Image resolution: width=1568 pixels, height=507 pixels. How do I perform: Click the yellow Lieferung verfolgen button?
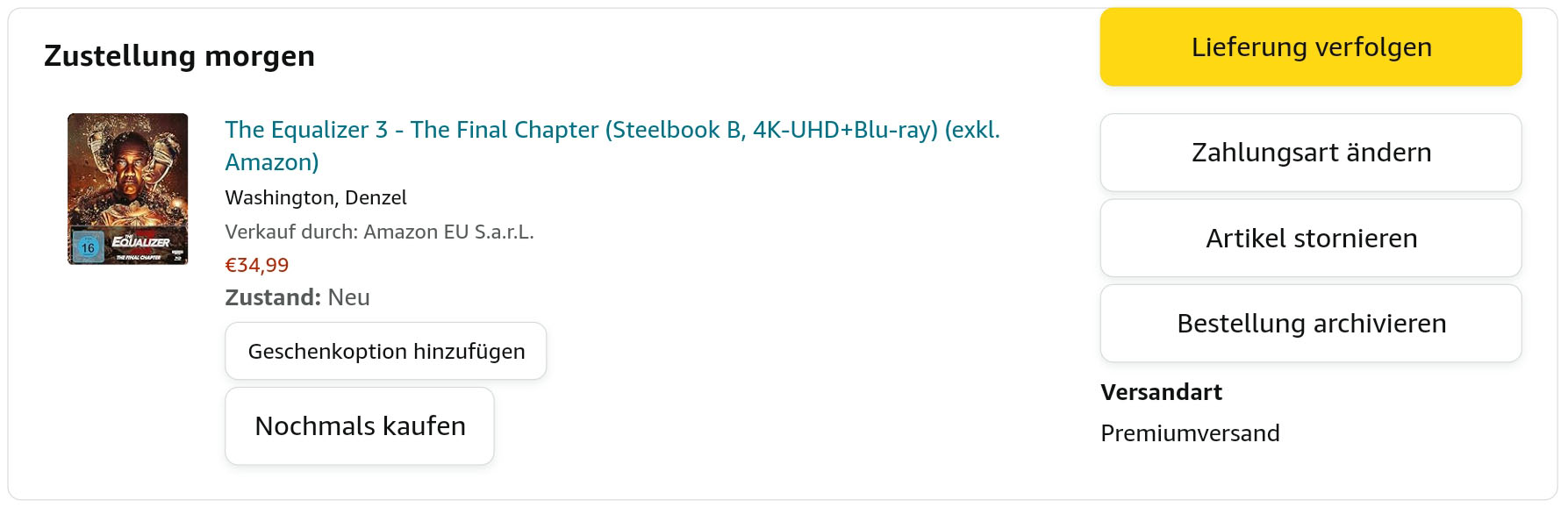tap(1311, 47)
